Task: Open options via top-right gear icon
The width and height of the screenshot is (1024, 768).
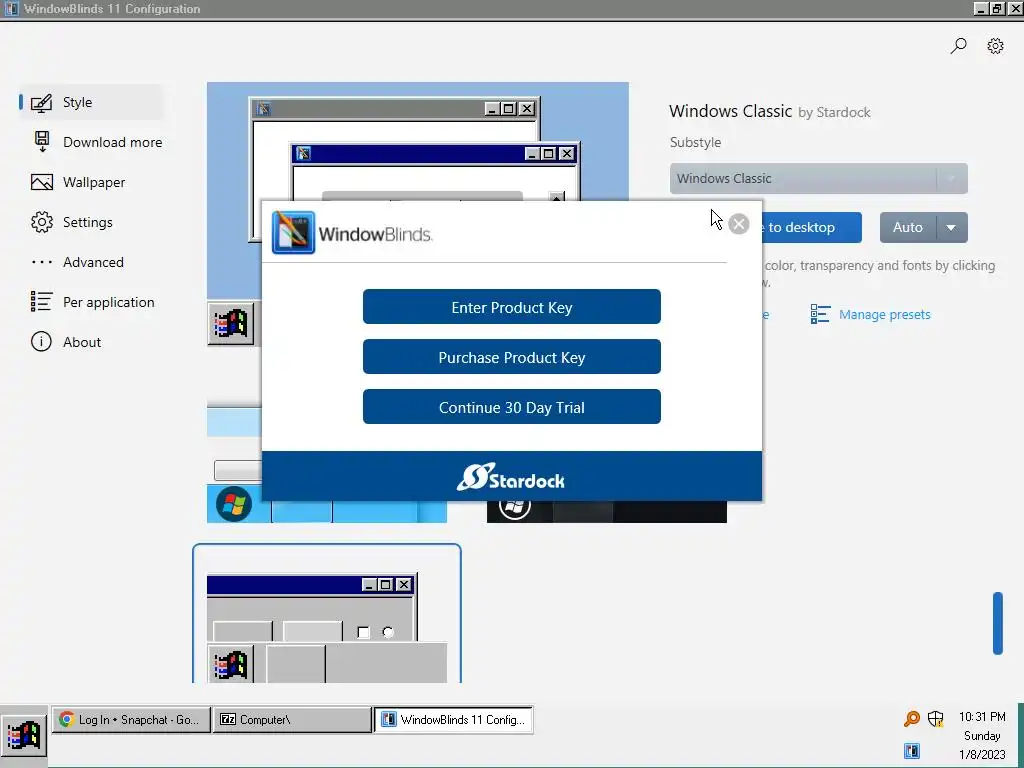Action: coord(995,46)
